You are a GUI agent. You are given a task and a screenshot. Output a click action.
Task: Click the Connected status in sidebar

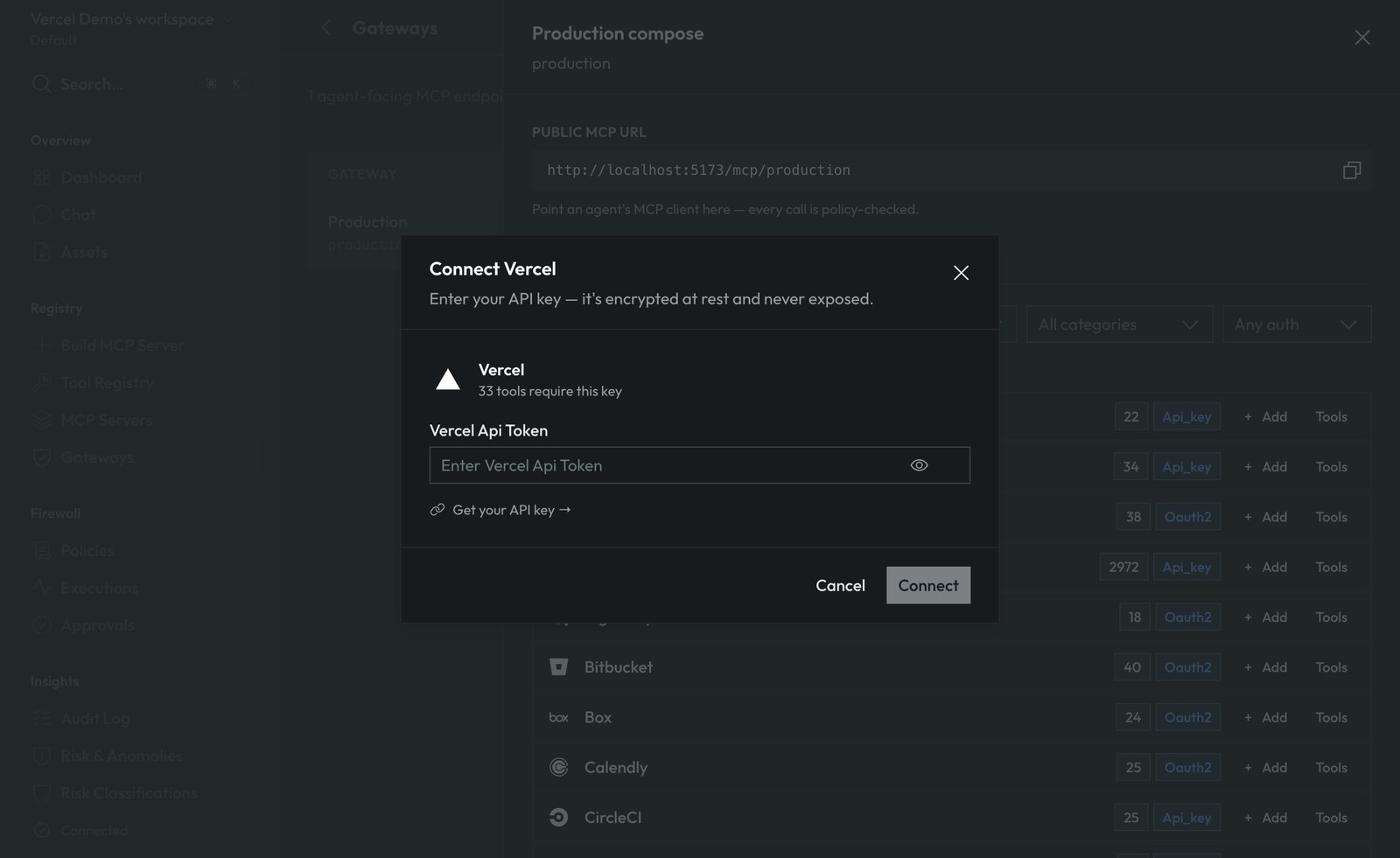(x=94, y=831)
